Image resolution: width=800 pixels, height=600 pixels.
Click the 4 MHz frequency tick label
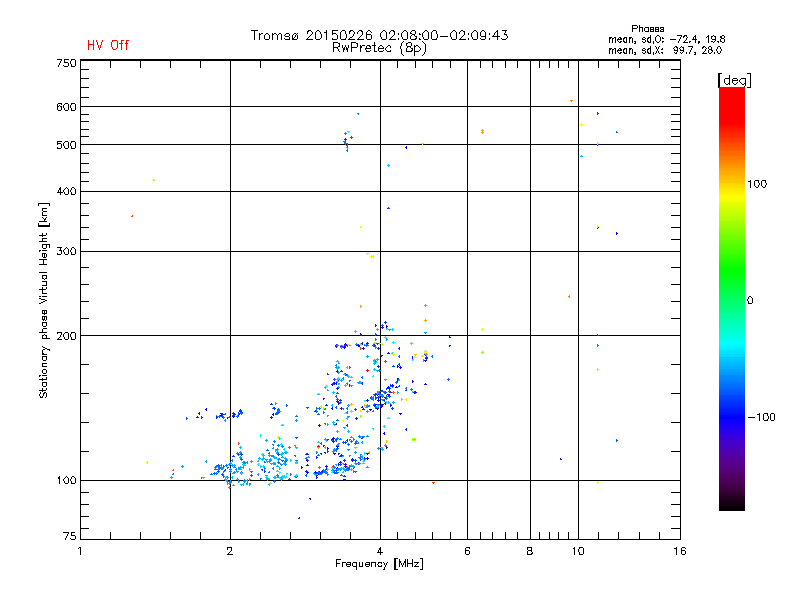point(380,551)
